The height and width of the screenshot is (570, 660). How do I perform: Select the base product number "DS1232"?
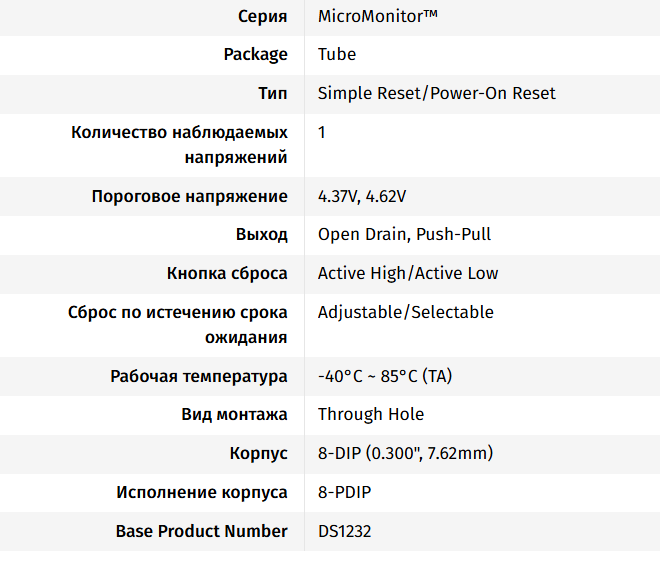point(344,531)
